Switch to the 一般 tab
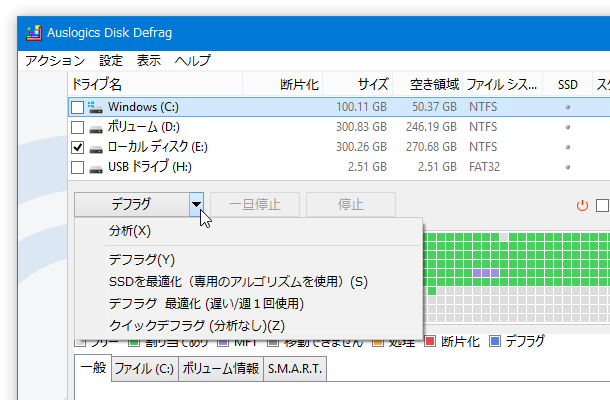The height and width of the screenshot is (400, 610). pos(93,368)
